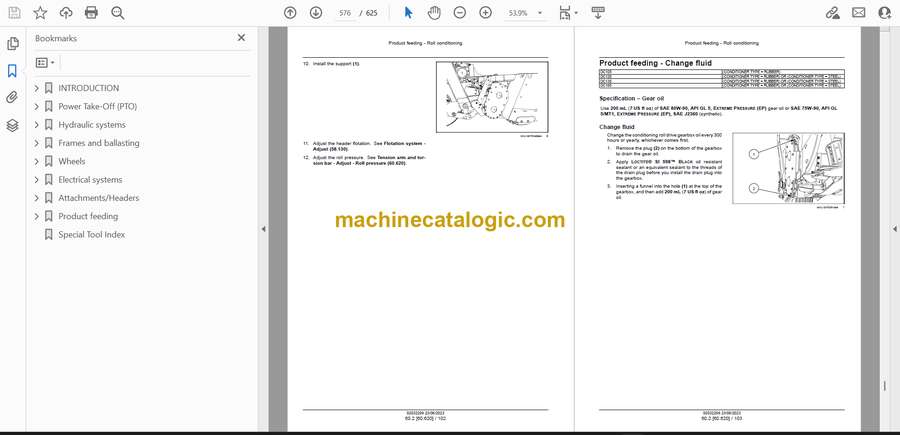Open the bookmarks options menu
This screenshot has width=900, height=435.
[45, 63]
